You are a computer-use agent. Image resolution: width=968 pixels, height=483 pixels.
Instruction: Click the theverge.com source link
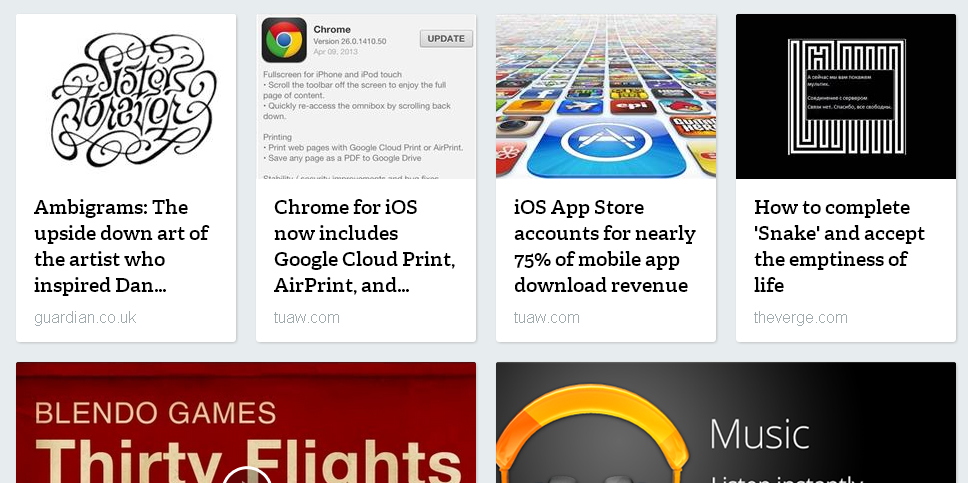click(801, 317)
